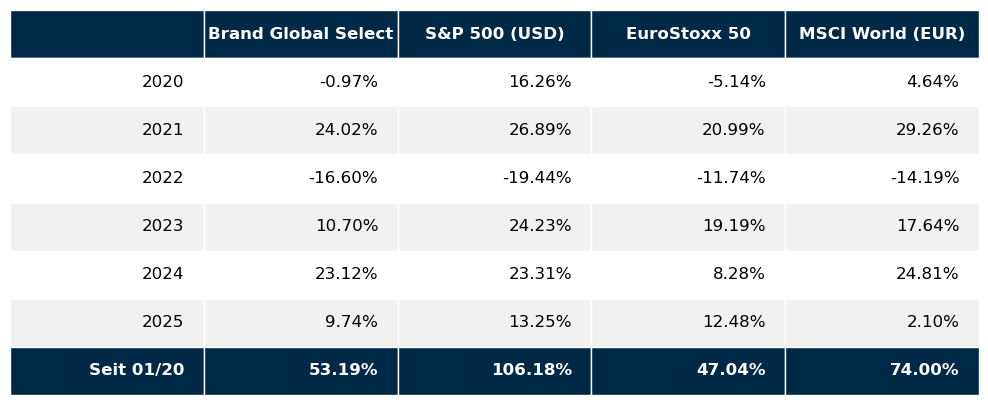Click the 13.25% cell for 2025
988x405 pixels.
(x=540, y=322)
